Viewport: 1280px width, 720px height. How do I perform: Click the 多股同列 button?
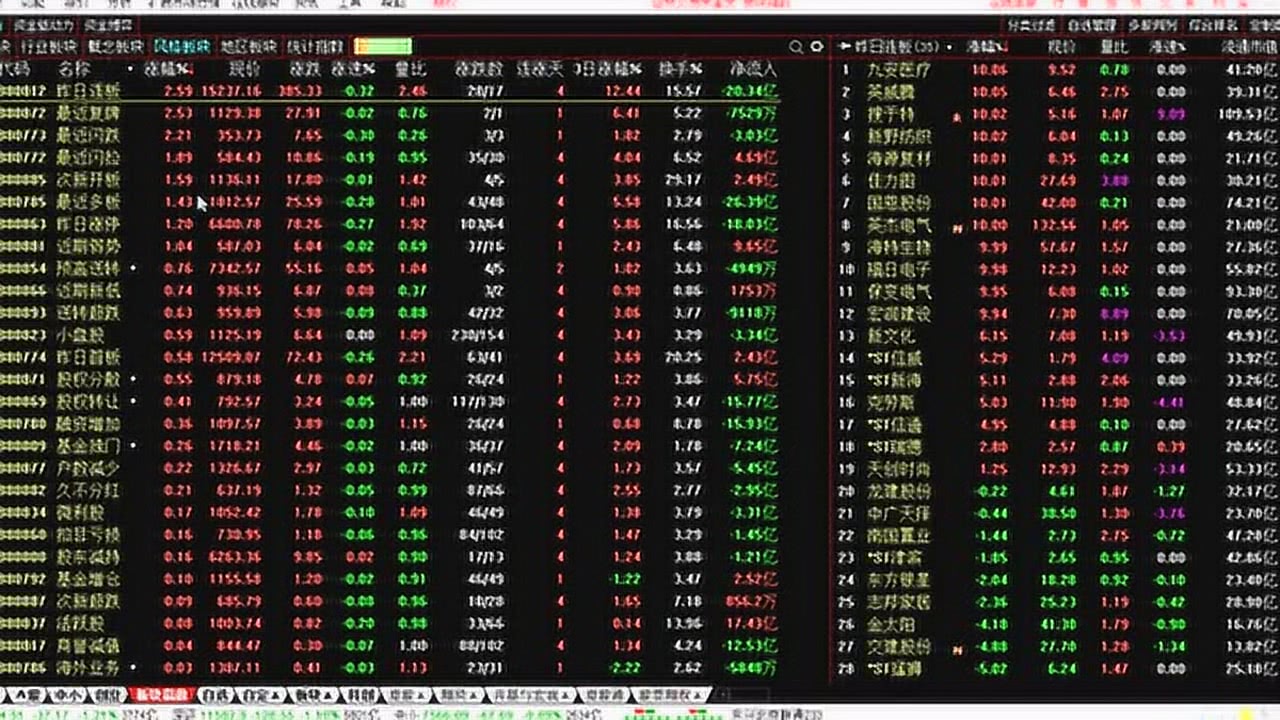[x=1153, y=25]
